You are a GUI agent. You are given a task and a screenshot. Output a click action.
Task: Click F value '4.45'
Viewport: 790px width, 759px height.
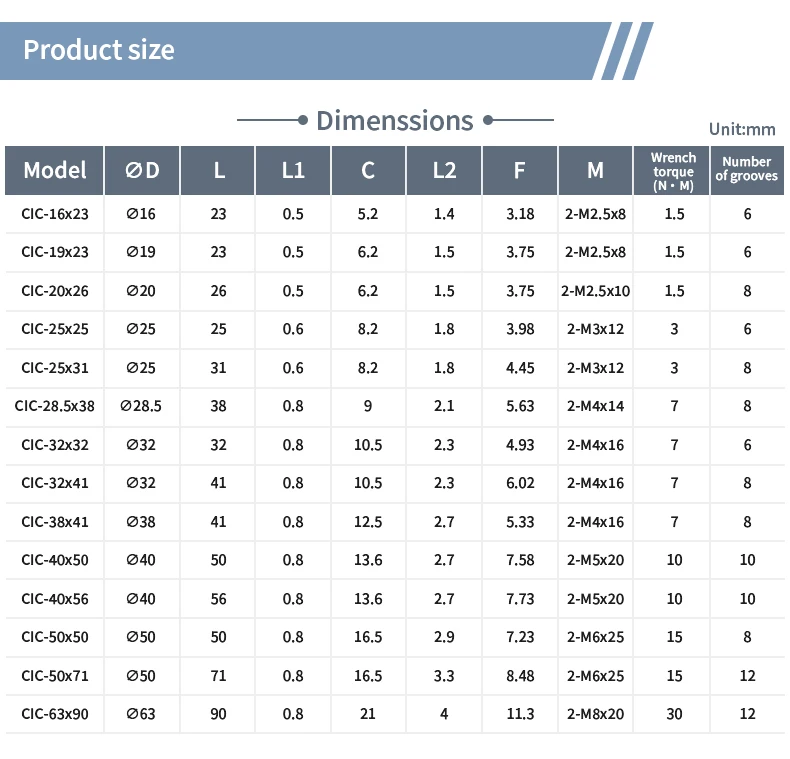pos(520,368)
